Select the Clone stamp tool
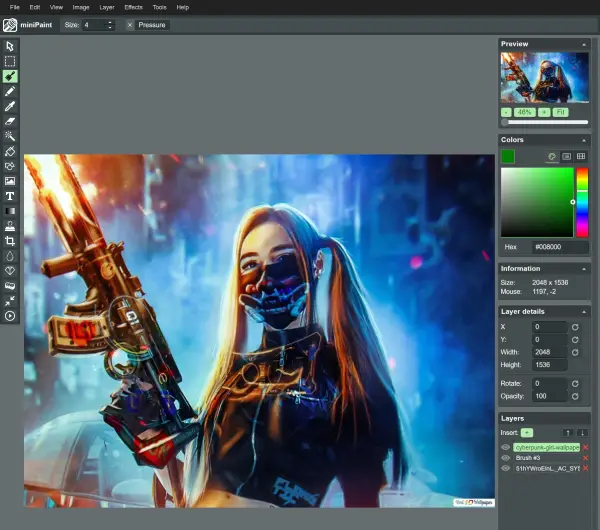 pos(10,226)
